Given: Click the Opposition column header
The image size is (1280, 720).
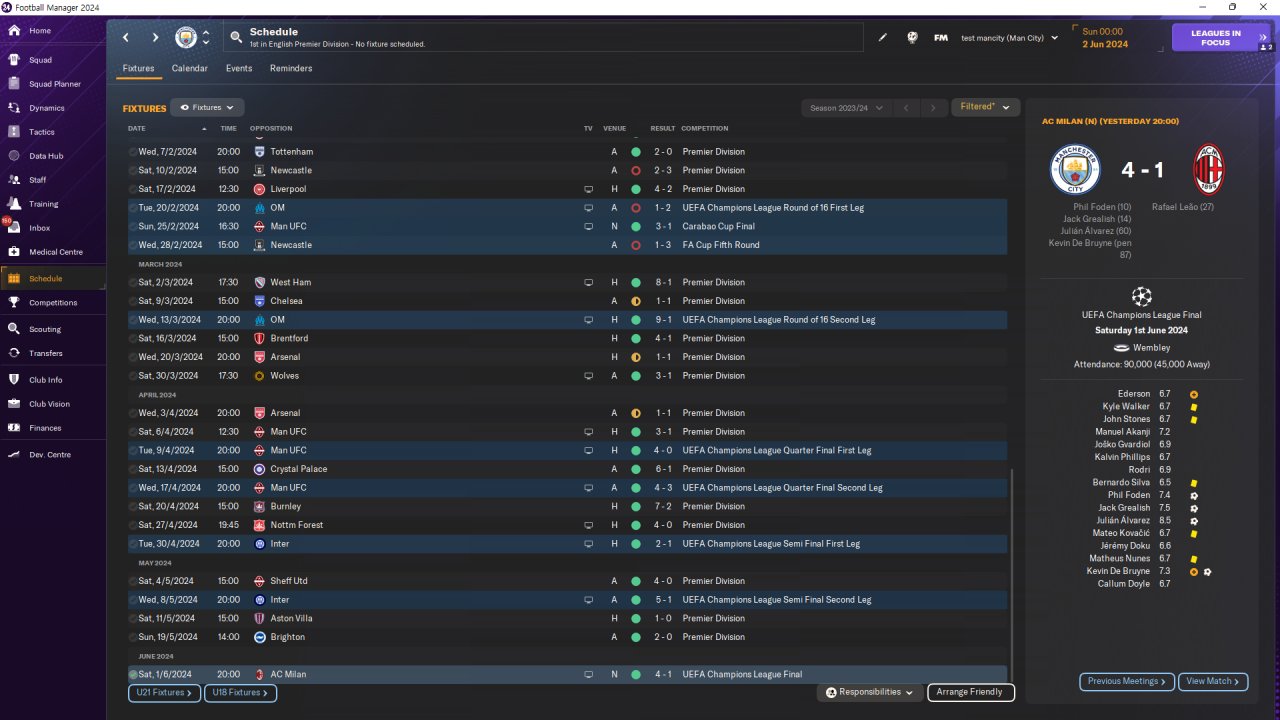Looking at the screenshot, I should [x=271, y=128].
